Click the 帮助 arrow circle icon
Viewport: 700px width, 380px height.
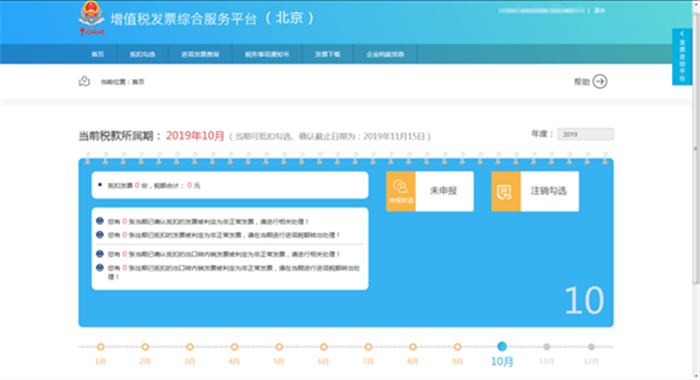pyautogui.click(x=600, y=81)
